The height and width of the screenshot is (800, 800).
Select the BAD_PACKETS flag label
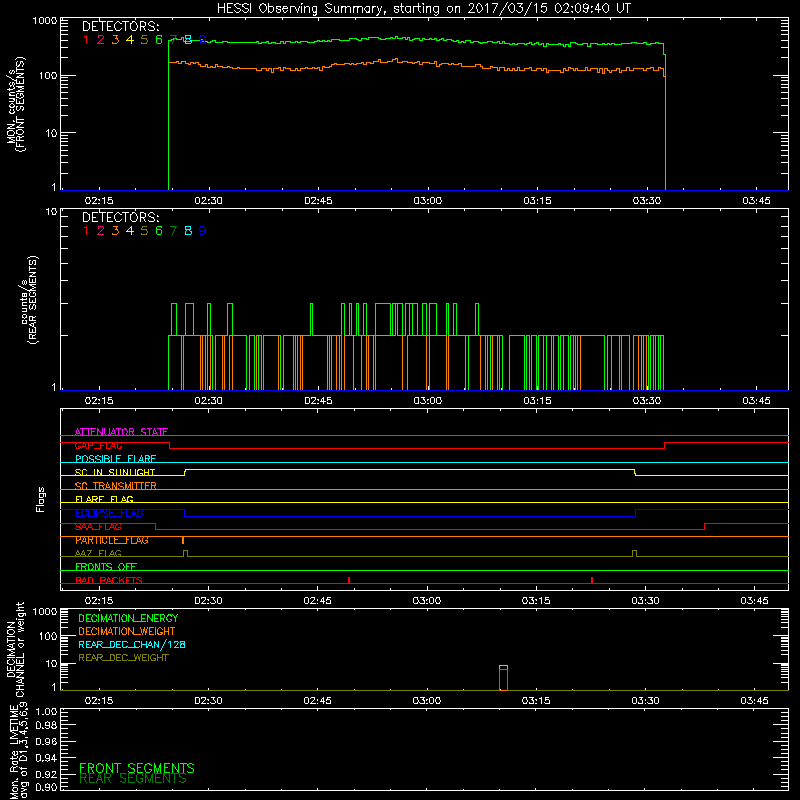(x=109, y=580)
